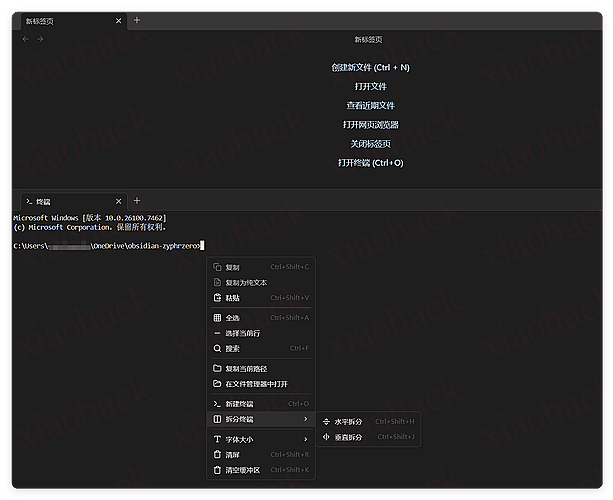Expand the 字体大小 submenu arrow
The image size is (613, 500).
(306, 439)
